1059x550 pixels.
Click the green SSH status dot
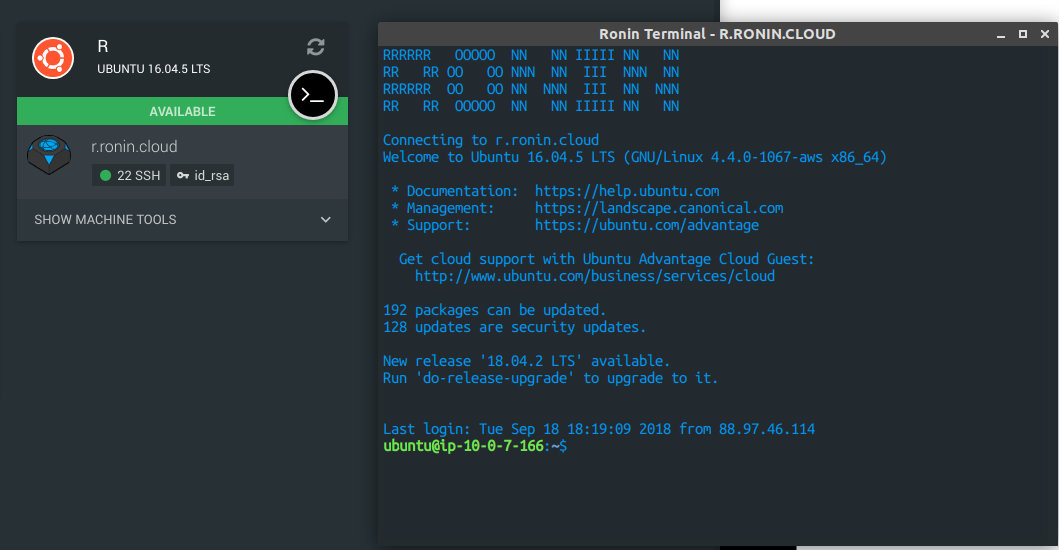point(105,176)
